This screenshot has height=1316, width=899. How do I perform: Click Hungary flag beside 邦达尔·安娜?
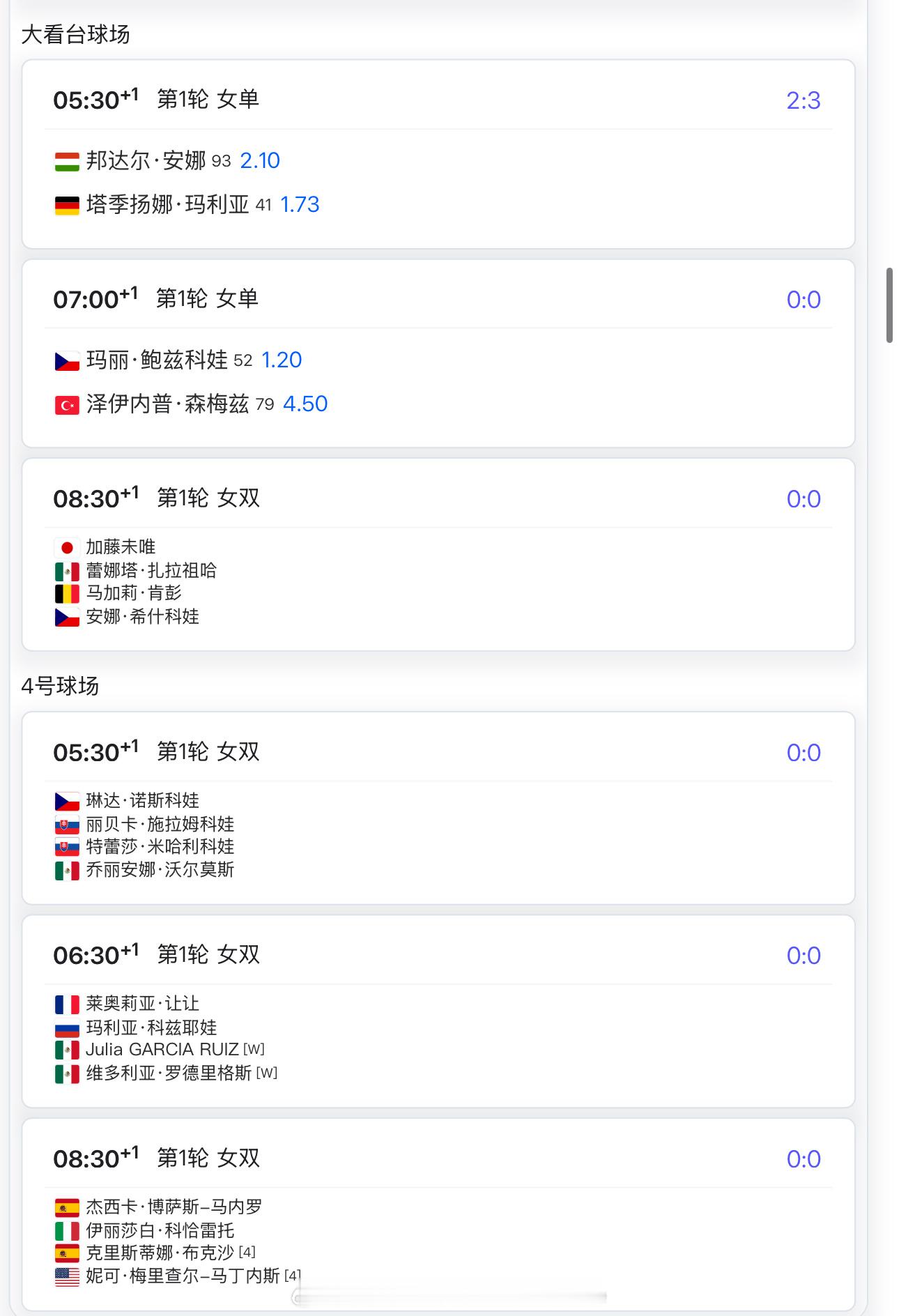(67, 162)
